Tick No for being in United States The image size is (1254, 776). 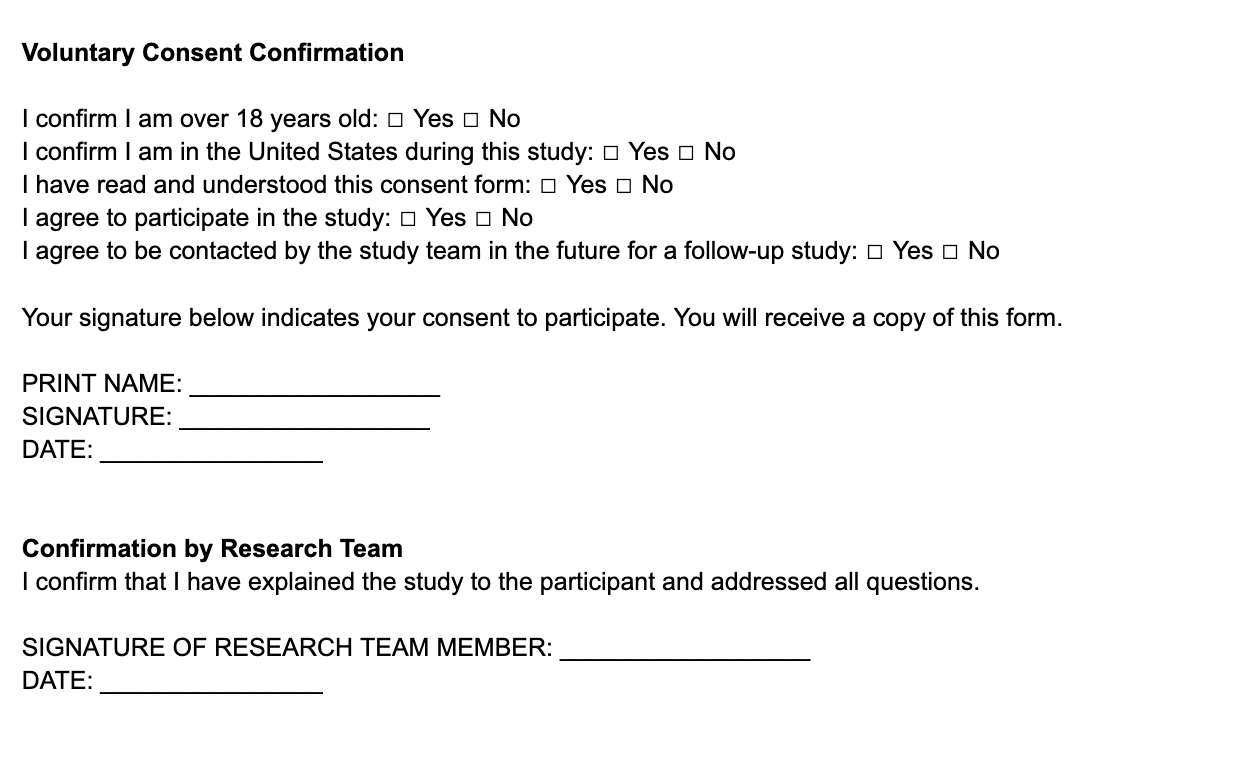(686, 153)
